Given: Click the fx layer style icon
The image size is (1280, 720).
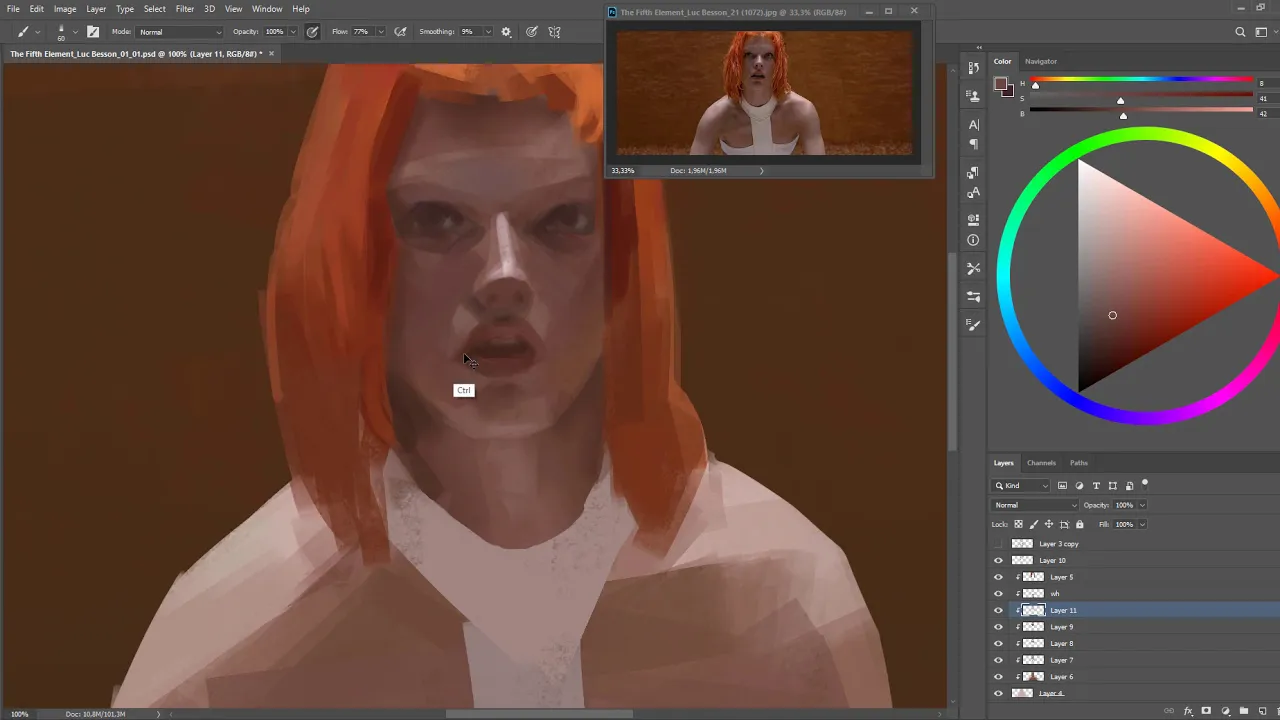Looking at the screenshot, I should coord(1188,711).
